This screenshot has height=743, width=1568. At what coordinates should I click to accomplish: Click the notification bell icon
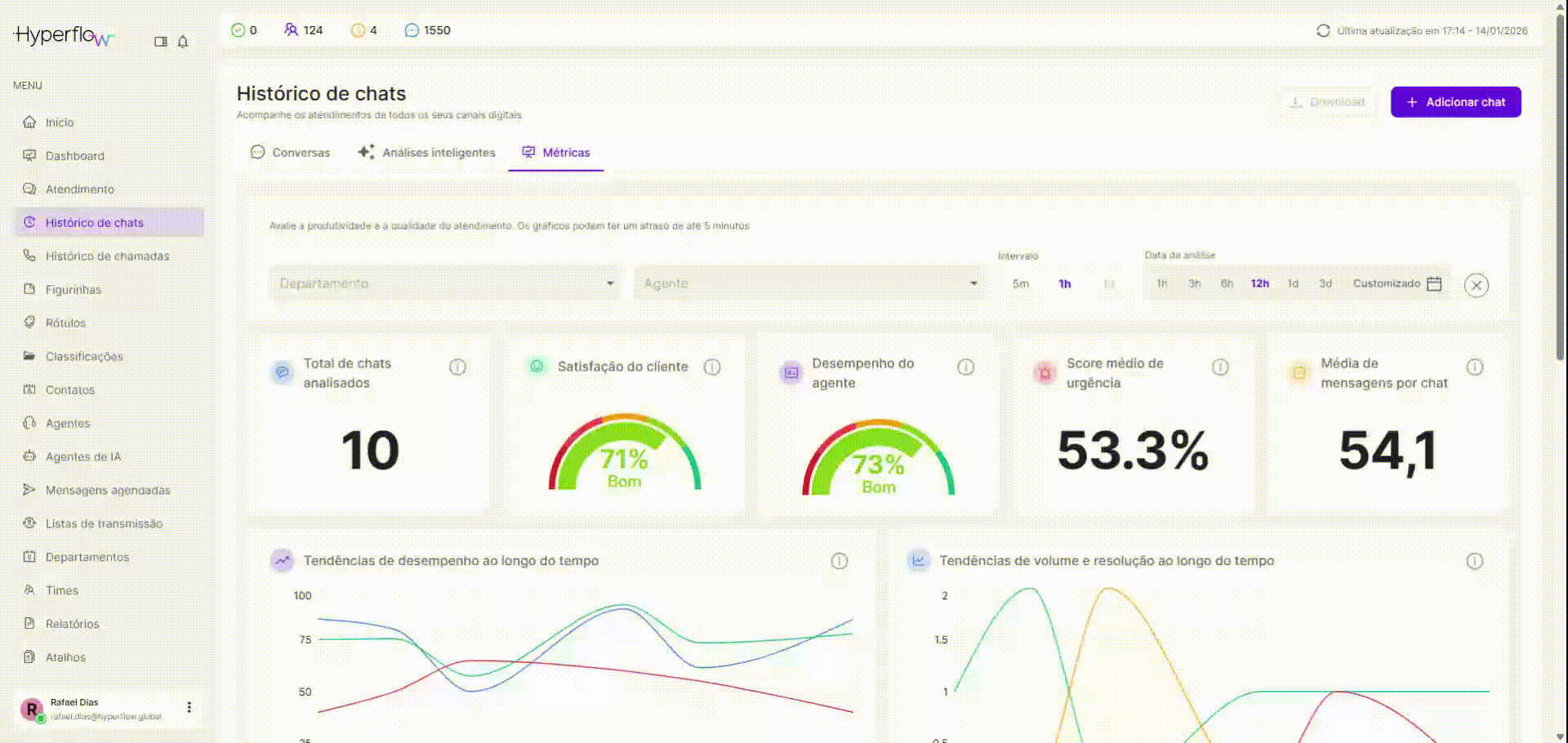point(183,42)
